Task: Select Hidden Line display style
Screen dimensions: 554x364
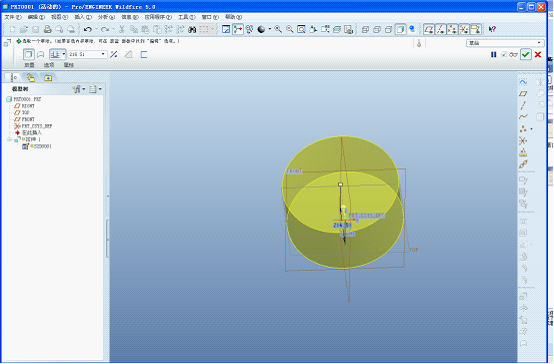Action: click(x=377, y=29)
